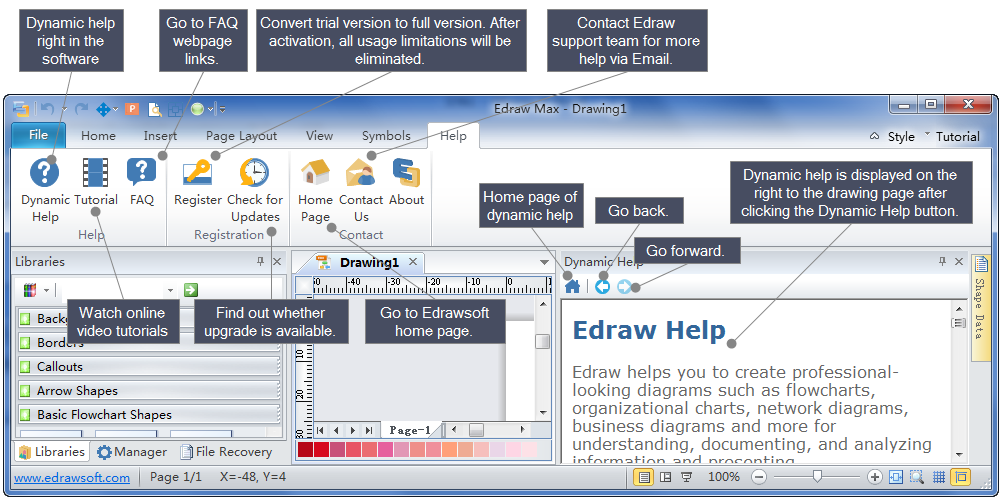
Task: Click zoom in plus button
Action: pyautogui.click(x=875, y=477)
